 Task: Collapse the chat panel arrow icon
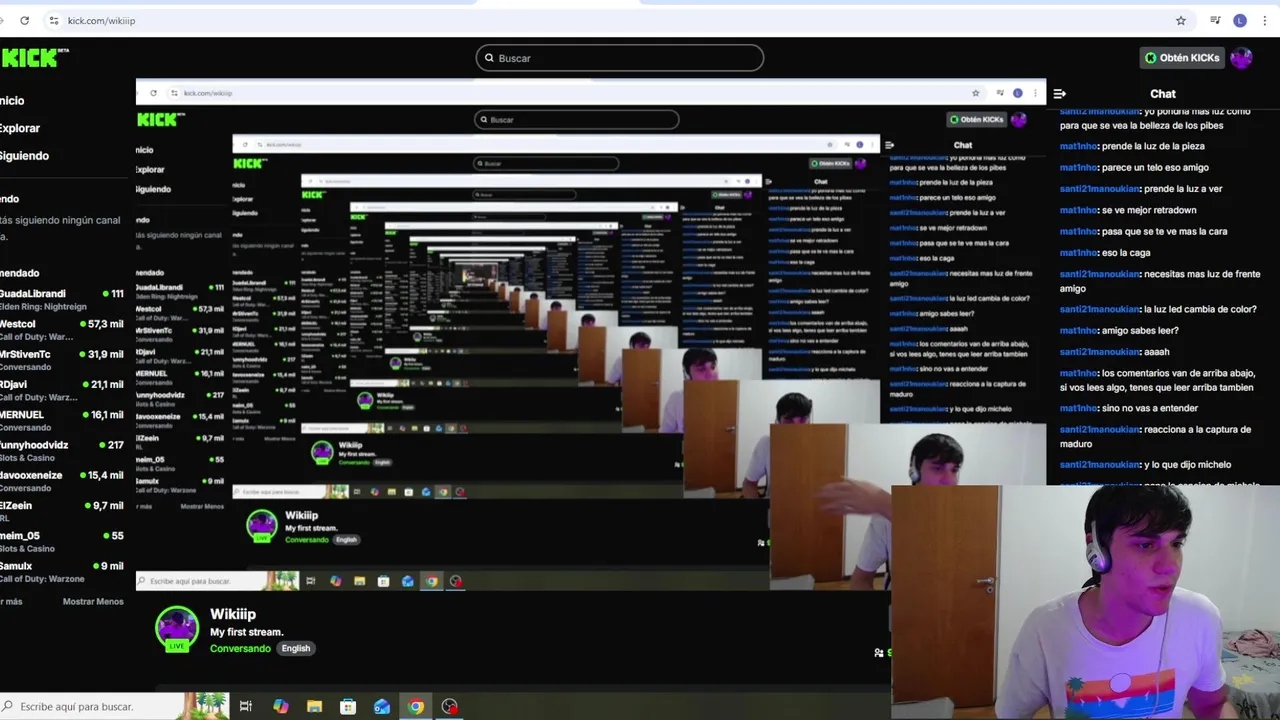tap(1060, 94)
